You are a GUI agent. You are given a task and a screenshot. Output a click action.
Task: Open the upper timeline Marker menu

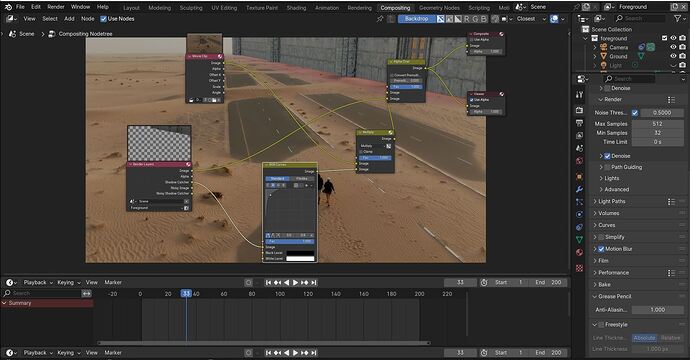[113, 283]
